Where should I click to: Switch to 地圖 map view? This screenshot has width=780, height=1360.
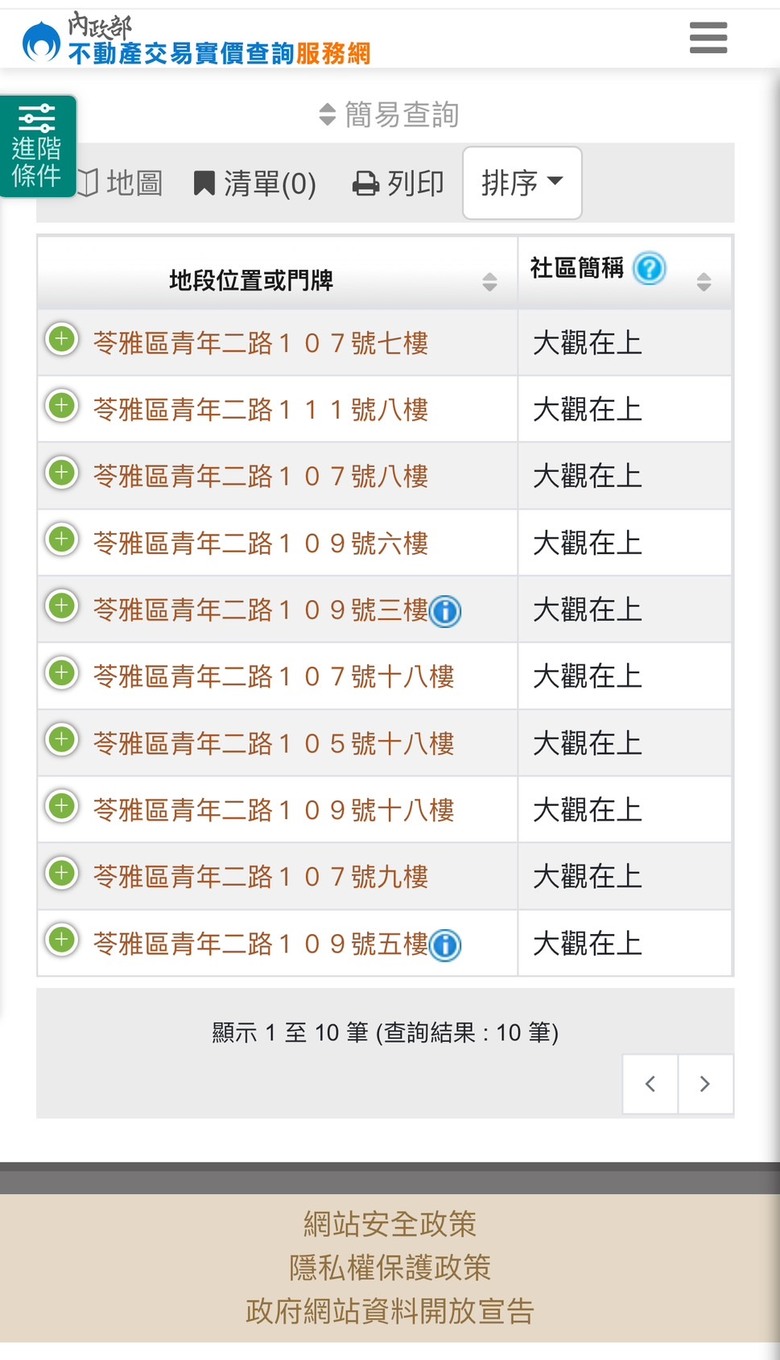119,183
